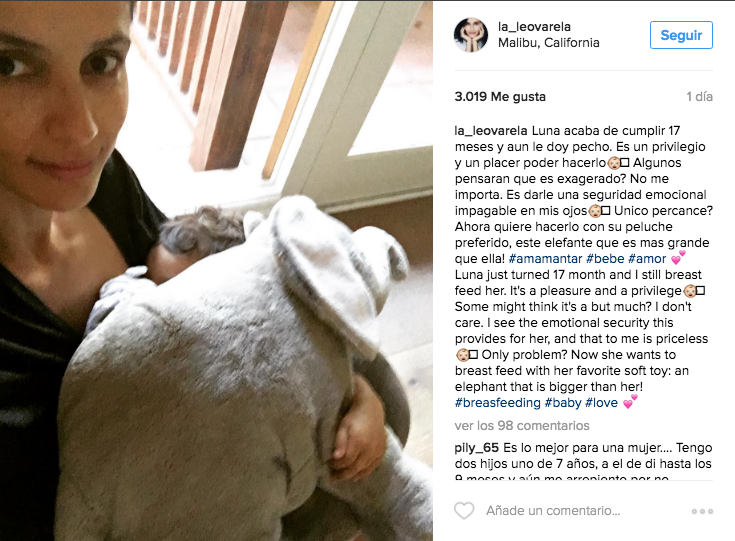Open la_leovarela username in the header
The image size is (735, 541).
534,27
